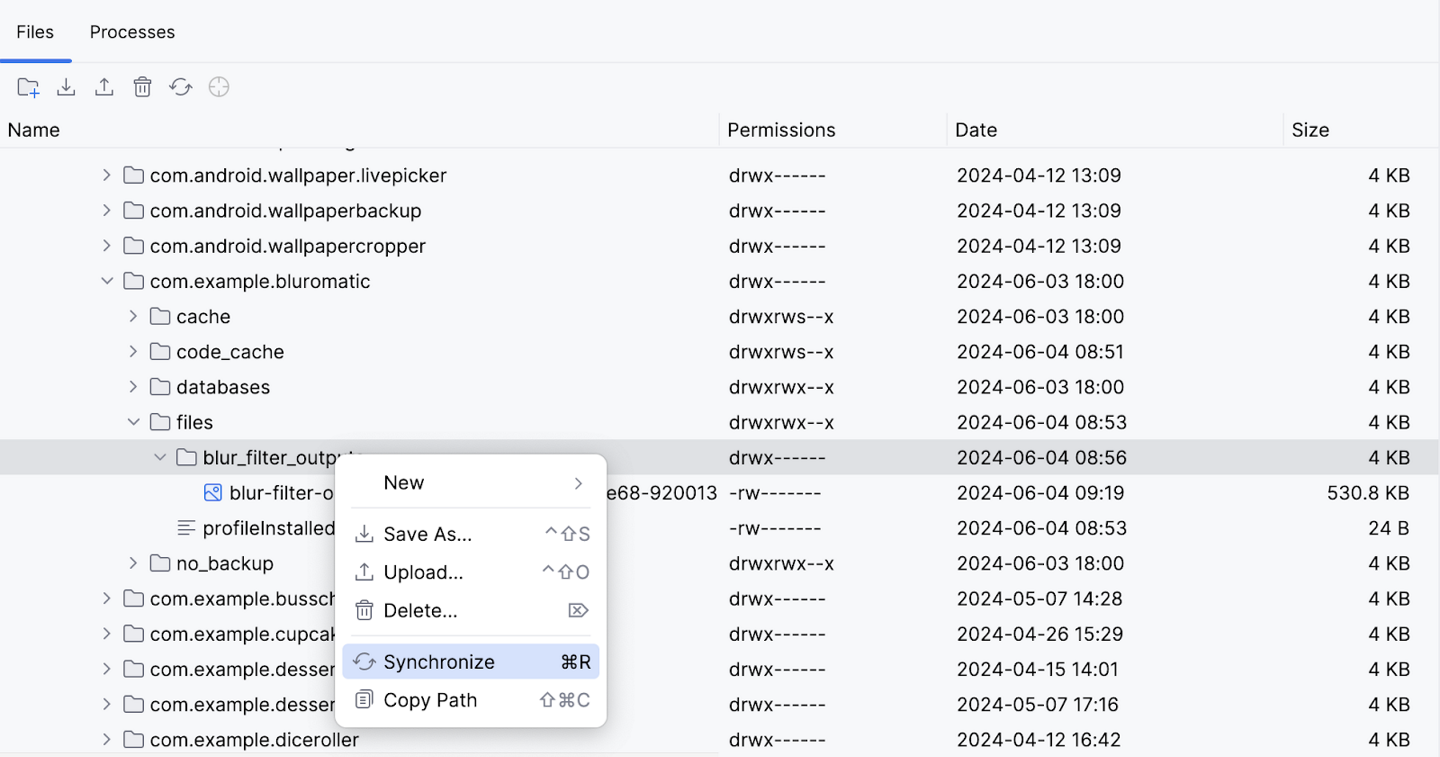The image size is (1440, 757).
Task: Choose Synchronize from the context menu
Action: coord(439,662)
